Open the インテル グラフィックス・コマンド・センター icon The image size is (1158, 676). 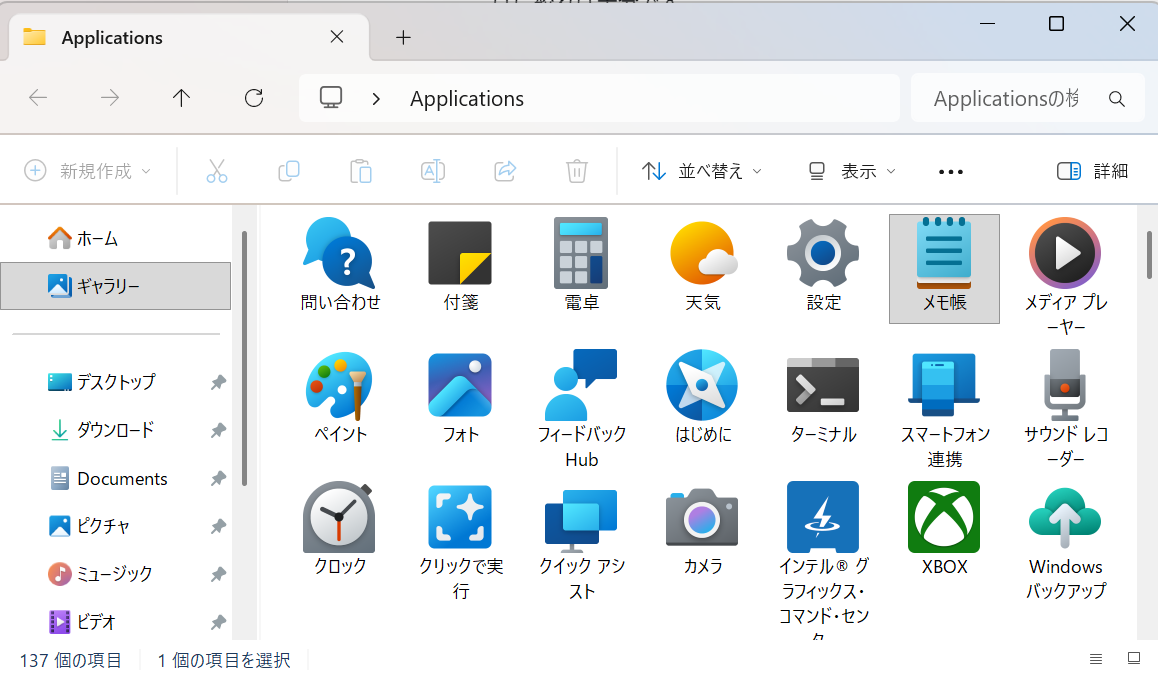[823, 517]
